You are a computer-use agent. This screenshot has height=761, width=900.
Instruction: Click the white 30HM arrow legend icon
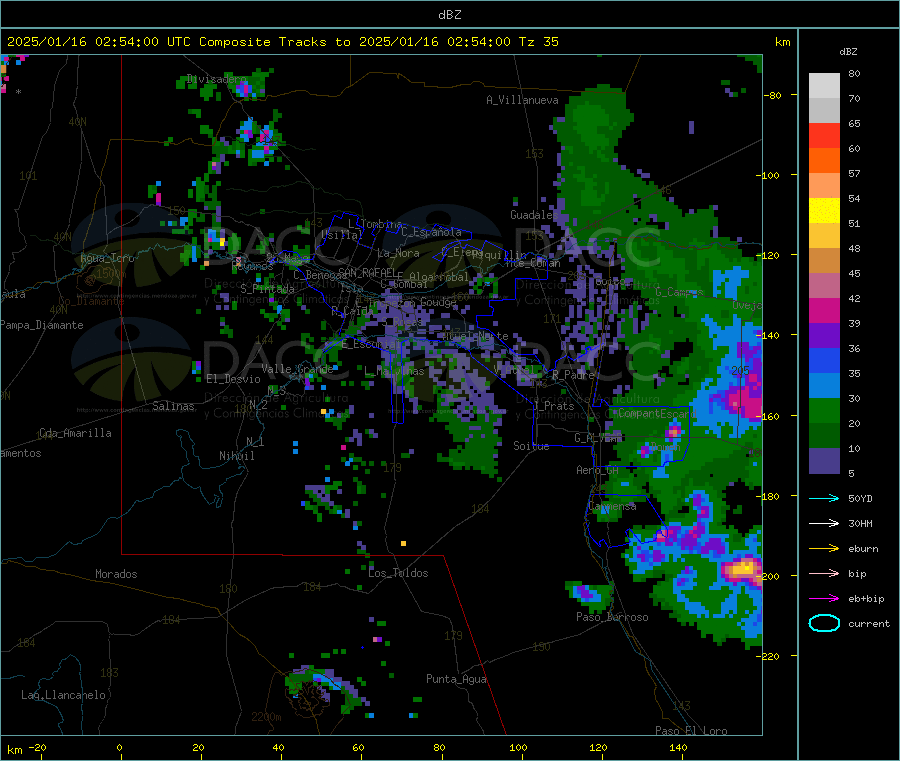click(x=824, y=523)
